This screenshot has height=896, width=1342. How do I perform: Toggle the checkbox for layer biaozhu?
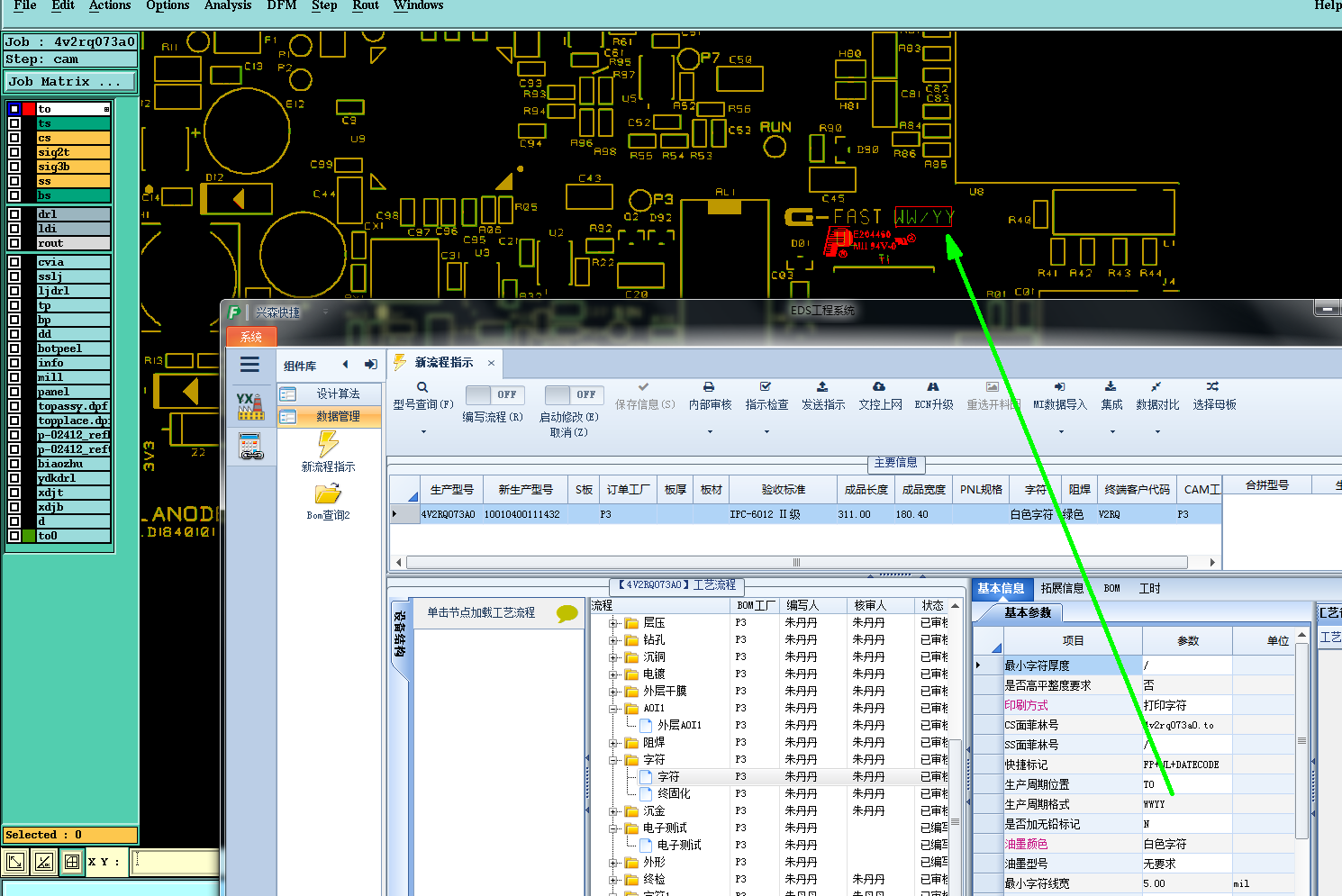(14, 464)
